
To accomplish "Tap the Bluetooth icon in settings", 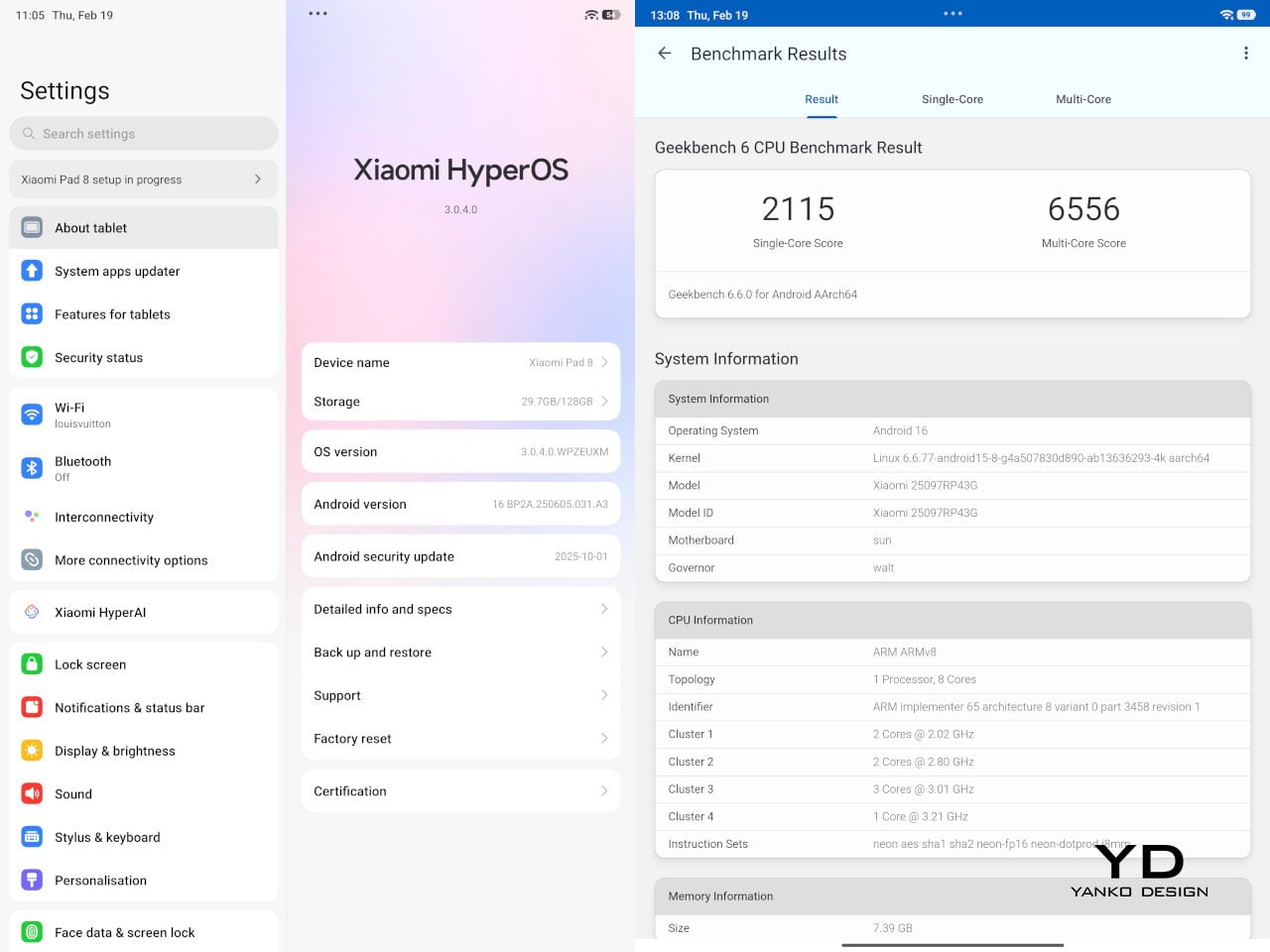I will point(32,468).
